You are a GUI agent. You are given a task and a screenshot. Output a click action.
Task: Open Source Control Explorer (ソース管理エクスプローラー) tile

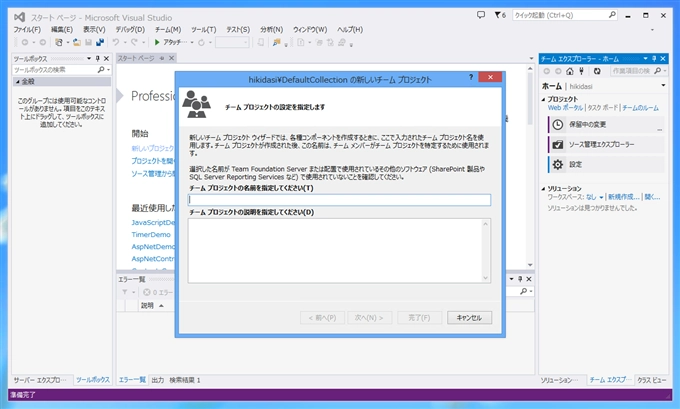(606, 144)
